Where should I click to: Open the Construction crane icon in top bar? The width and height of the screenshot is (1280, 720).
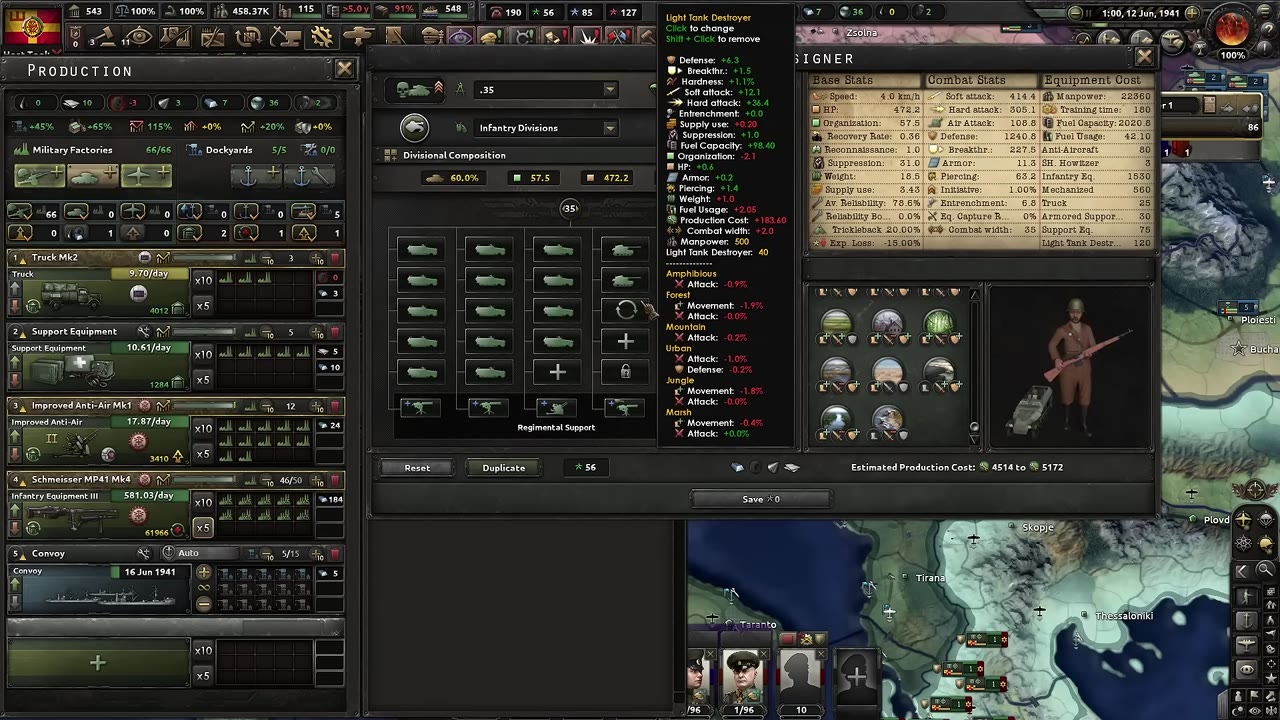coord(285,38)
